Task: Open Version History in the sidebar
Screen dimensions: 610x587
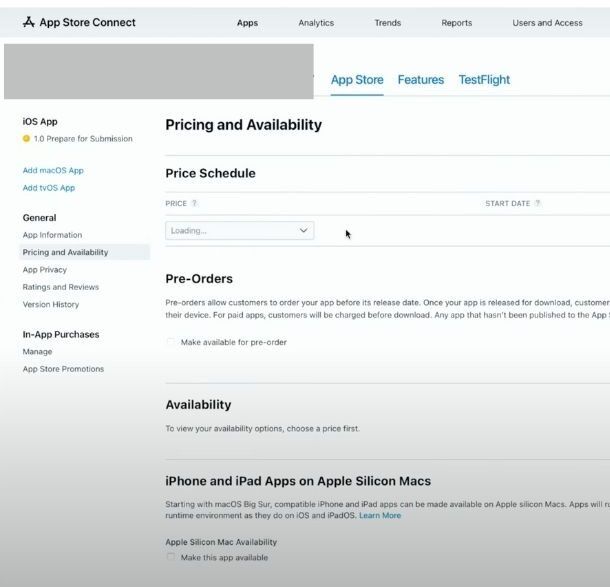Action: click(x=51, y=305)
